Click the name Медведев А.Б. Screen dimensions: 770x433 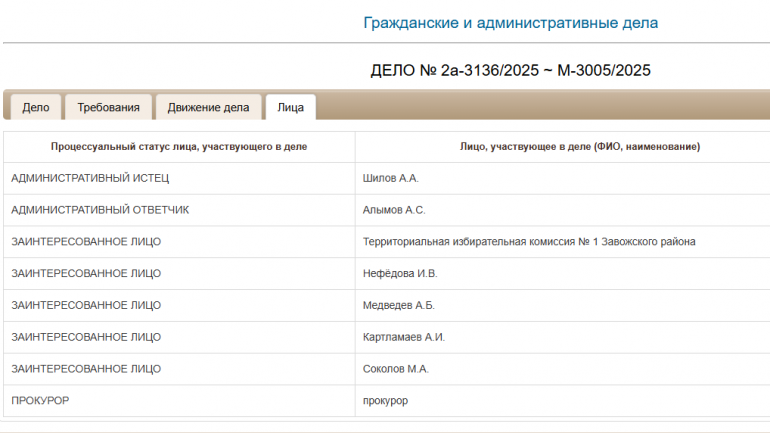click(x=399, y=305)
